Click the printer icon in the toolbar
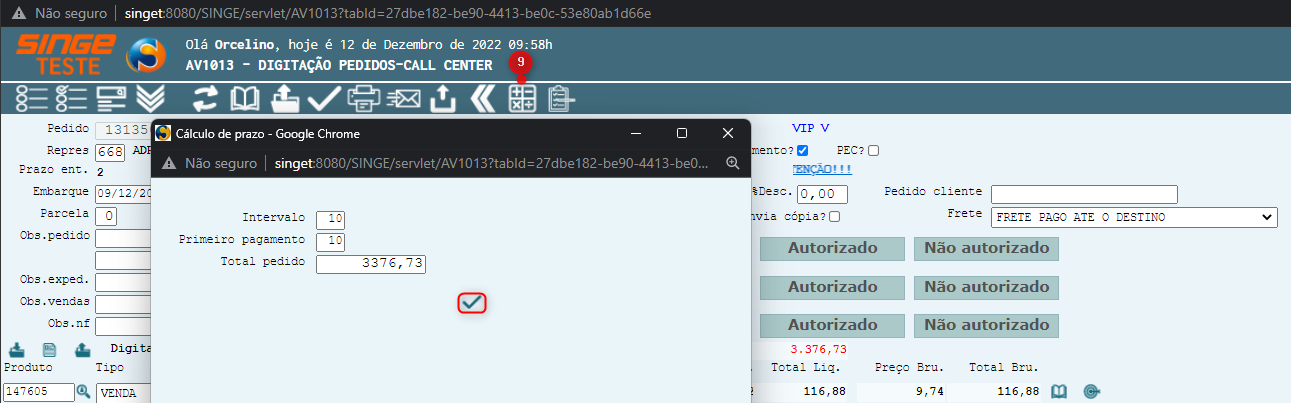The image size is (1291, 403). (x=365, y=98)
